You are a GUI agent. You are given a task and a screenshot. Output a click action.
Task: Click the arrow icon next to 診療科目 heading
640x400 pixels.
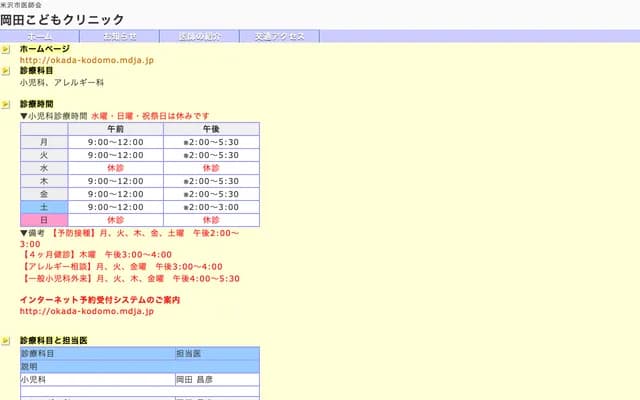[x=6, y=71]
